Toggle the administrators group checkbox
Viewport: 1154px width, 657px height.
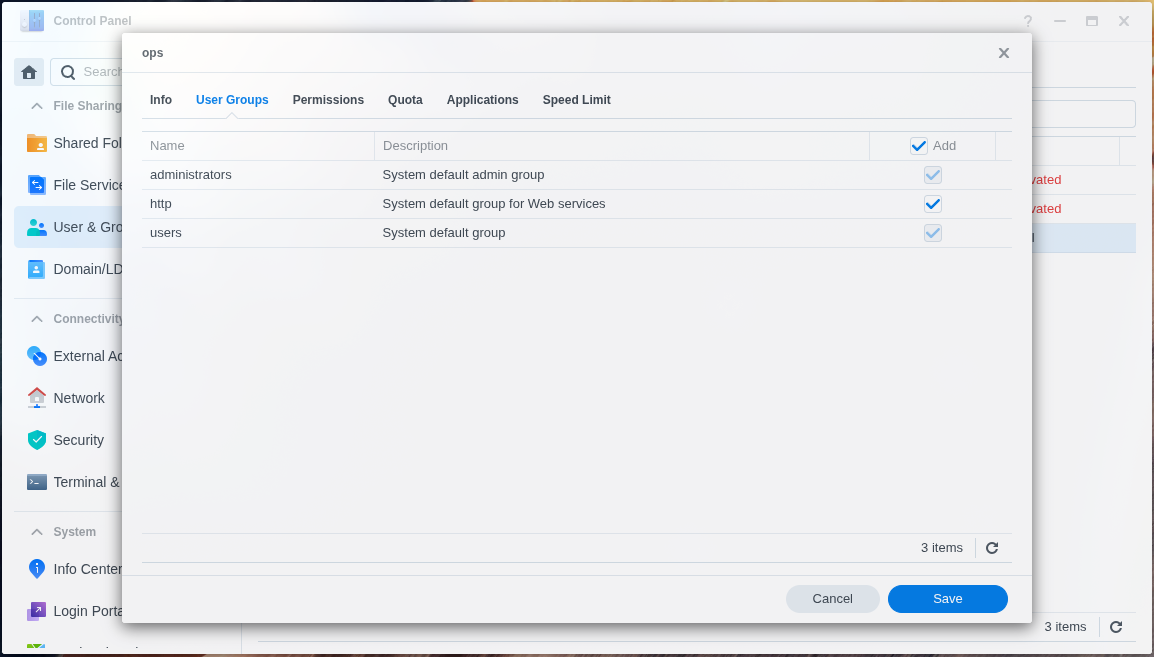(932, 175)
